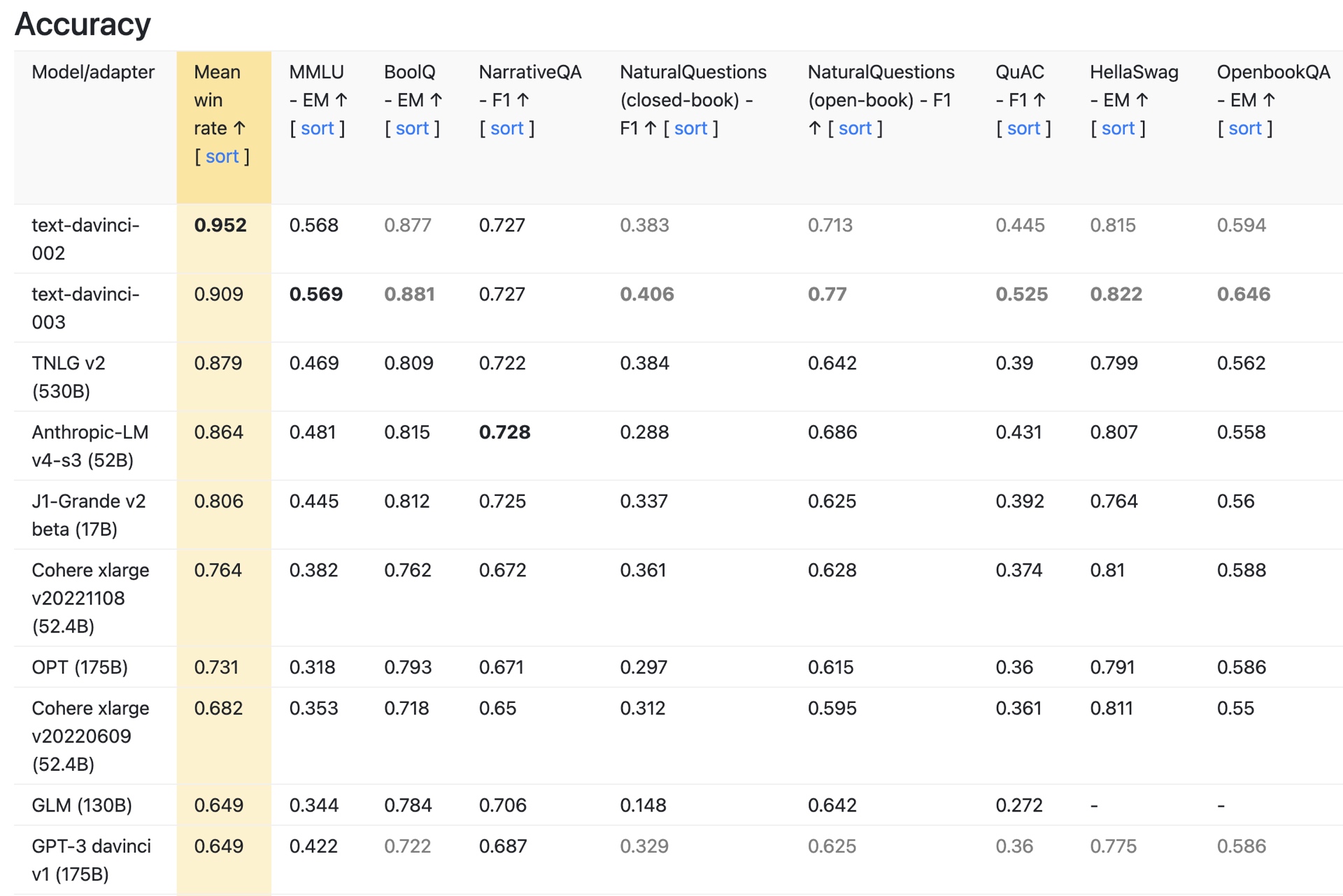1343x896 pixels.
Task: Select GPT-3 davinci's 0.422 MMLU score
Action: pyautogui.click(x=313, y=846)
